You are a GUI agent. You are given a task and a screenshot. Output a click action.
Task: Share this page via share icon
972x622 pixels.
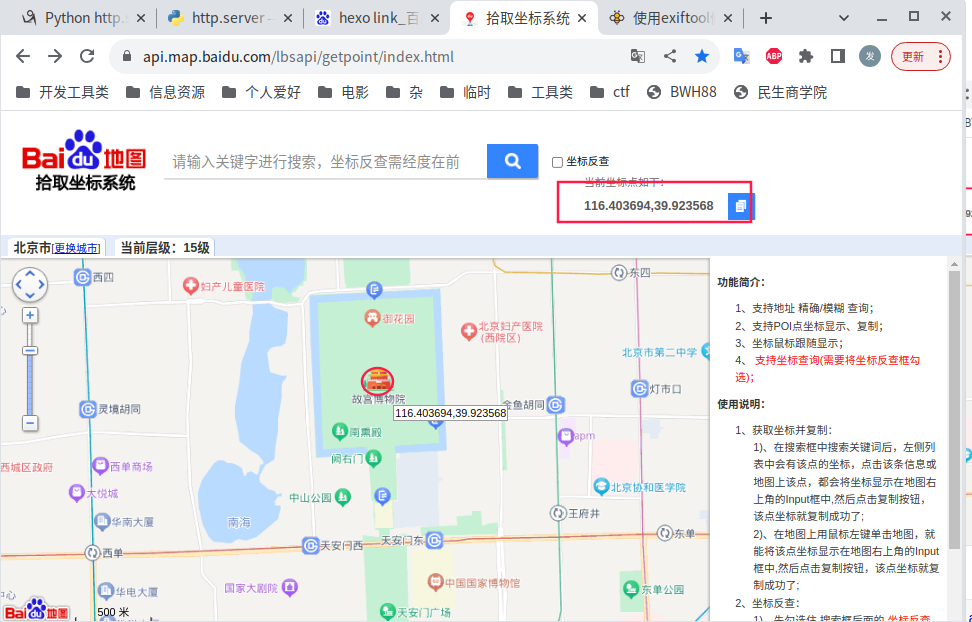(x=669, y=56)
